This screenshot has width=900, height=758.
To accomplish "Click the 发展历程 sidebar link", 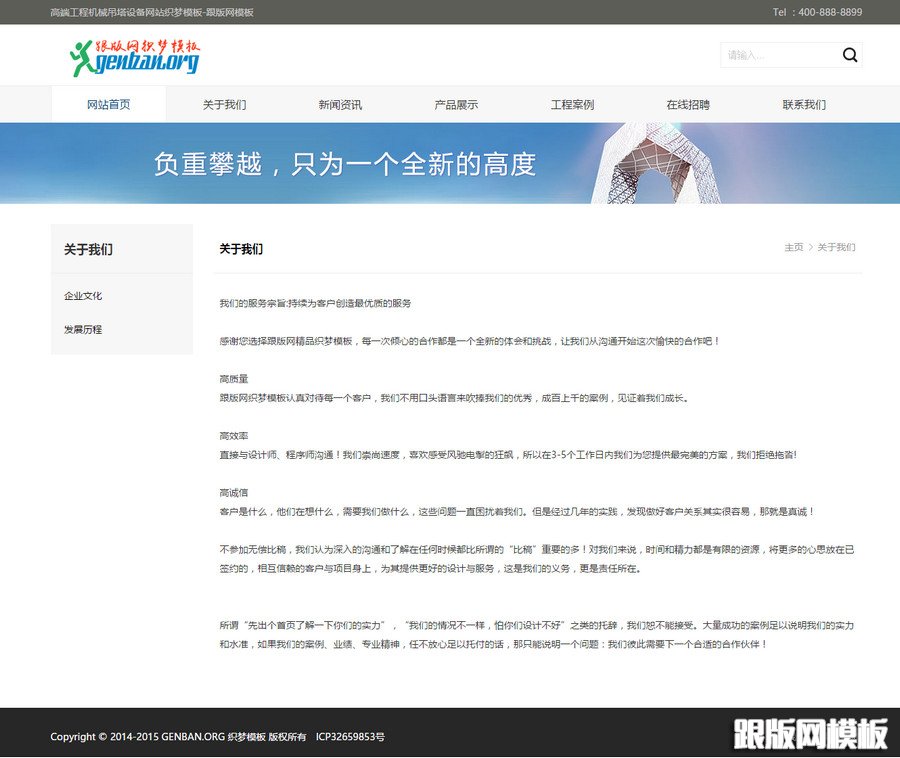I will 82,329.
